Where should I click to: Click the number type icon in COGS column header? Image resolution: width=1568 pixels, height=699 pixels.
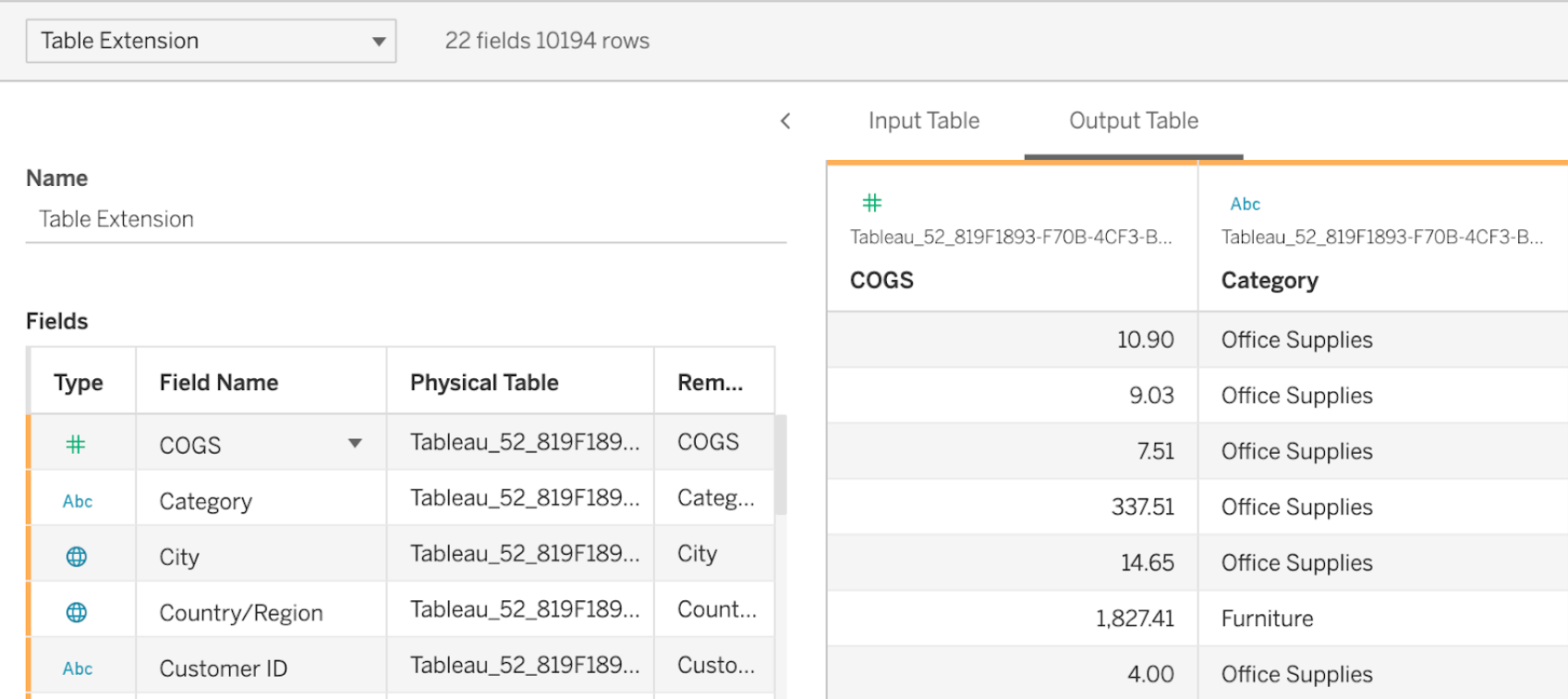tap(871, 202)
